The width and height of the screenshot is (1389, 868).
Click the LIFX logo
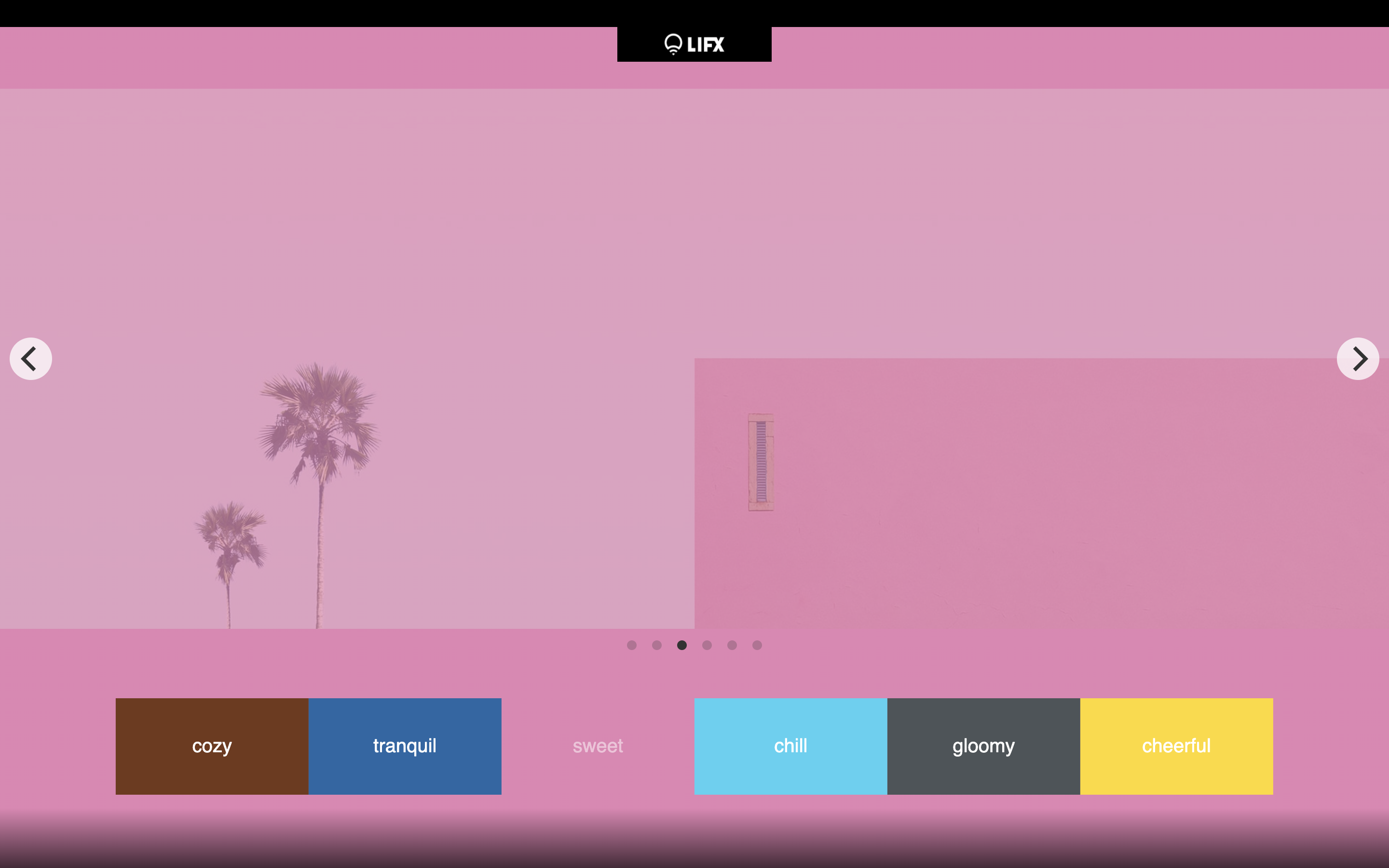(x=694, y=44)
